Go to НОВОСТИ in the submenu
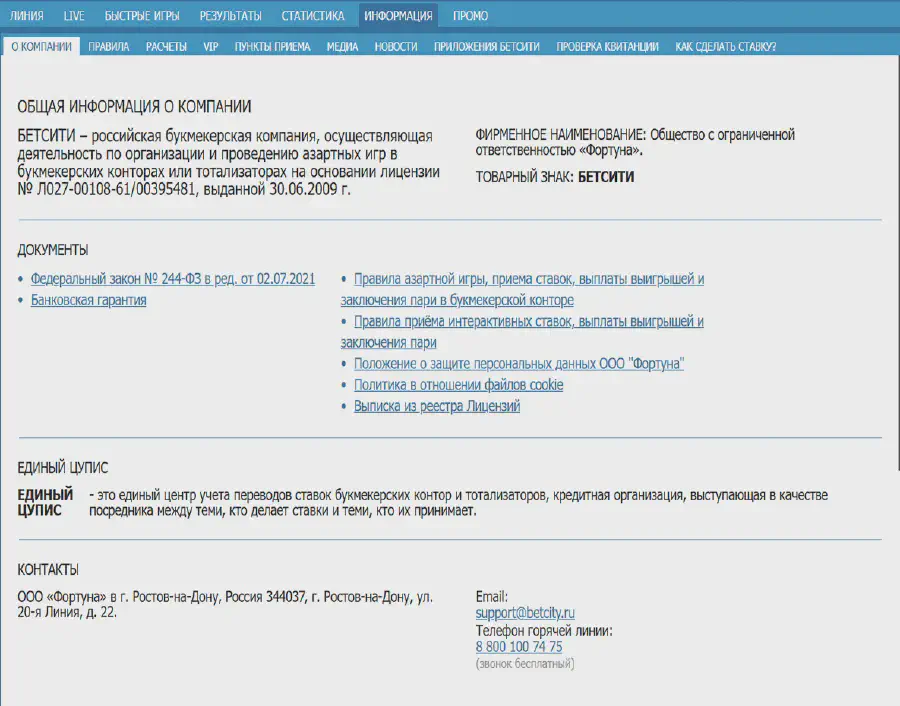Image resolution: width=900 pixels, height=706 pixels. click(395, 46)
